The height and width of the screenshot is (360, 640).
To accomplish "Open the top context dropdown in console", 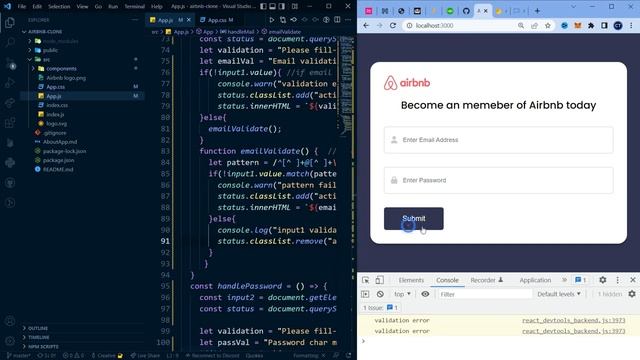I will (402, 294).
